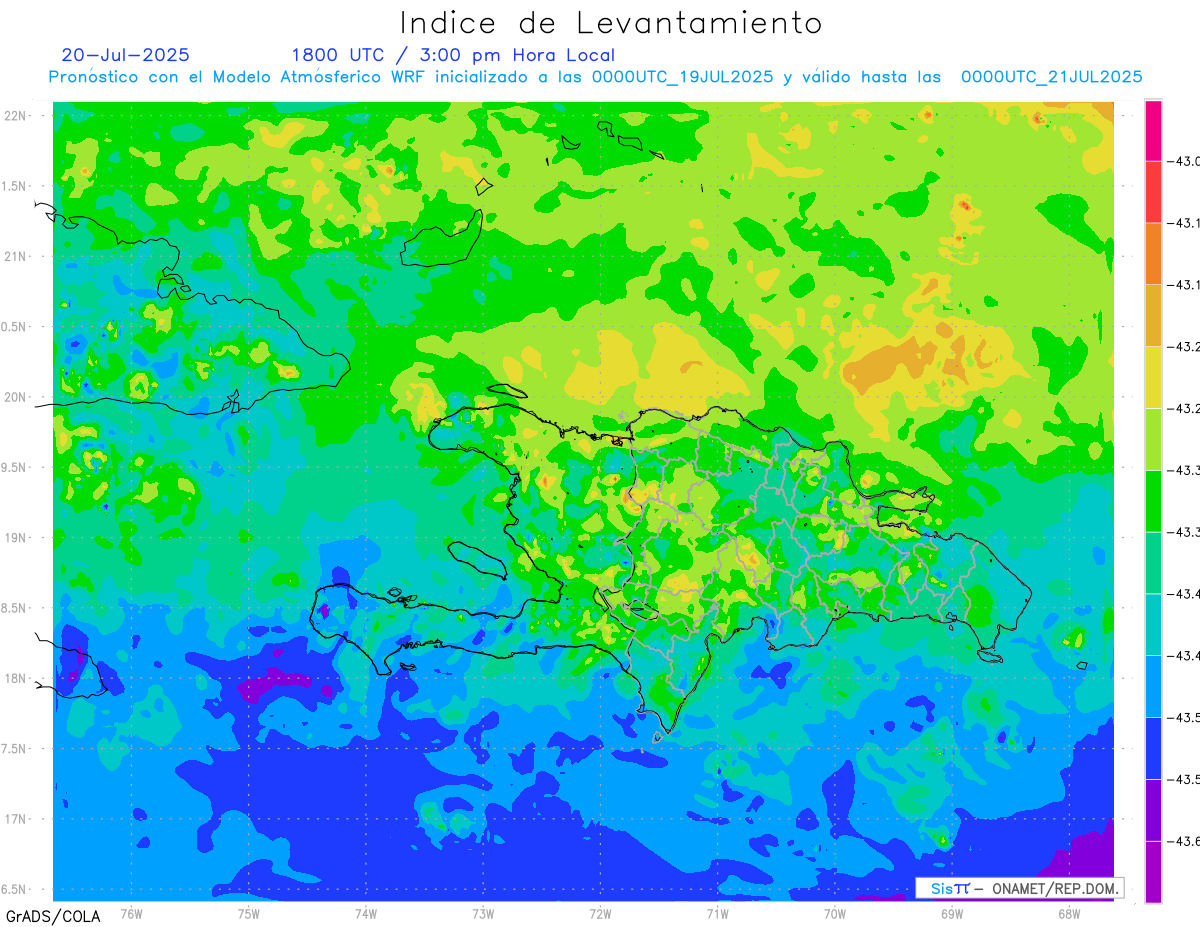Click the 20-Jul-2025 date label
The image size is (1200, 927).
tap(125, 55)
